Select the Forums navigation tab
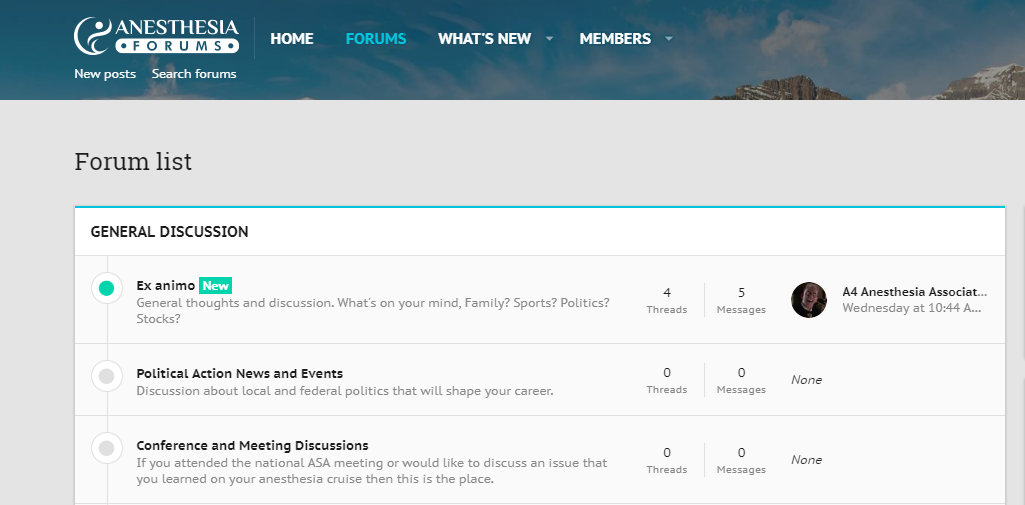1025x505 pixels. pos(376,39)
